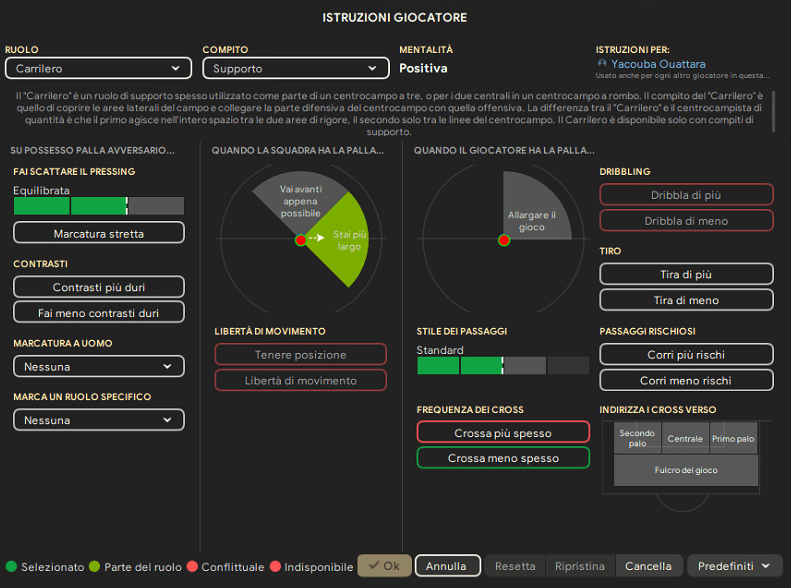Adjust the Stile dei passaggi slider

click(502, 366)
